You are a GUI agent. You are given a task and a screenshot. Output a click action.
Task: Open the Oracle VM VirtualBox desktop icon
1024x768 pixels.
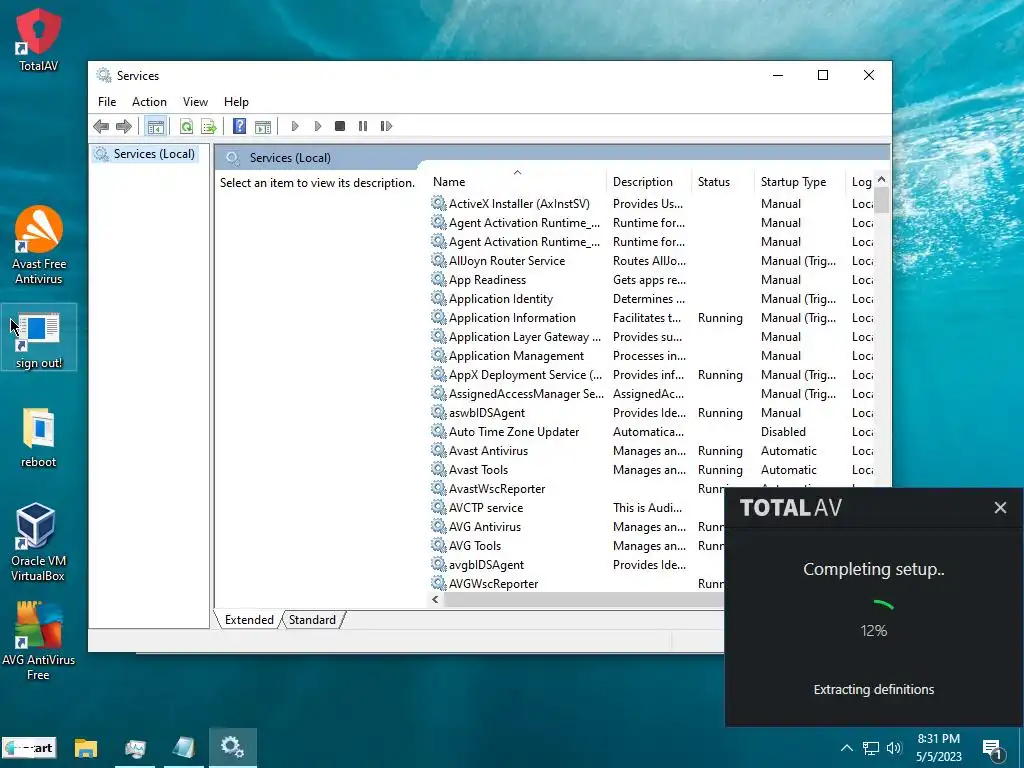coord(37,542)
